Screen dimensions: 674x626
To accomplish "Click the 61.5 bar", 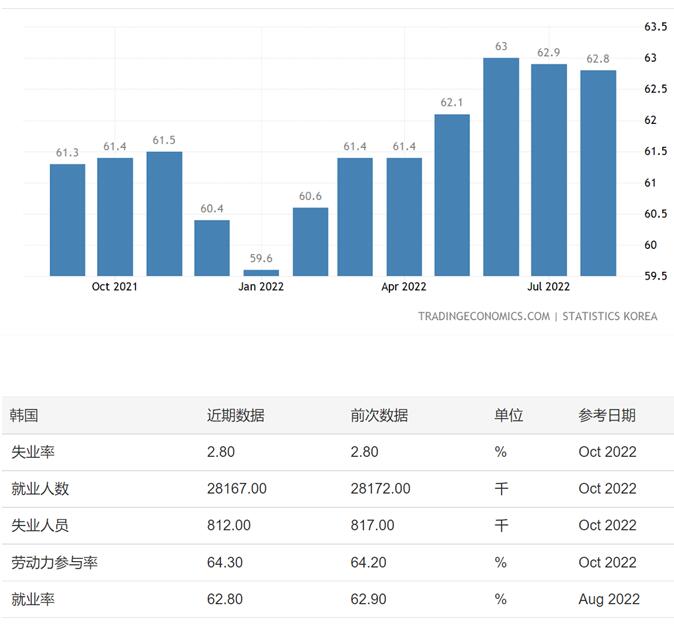I will tap(164, 214).
